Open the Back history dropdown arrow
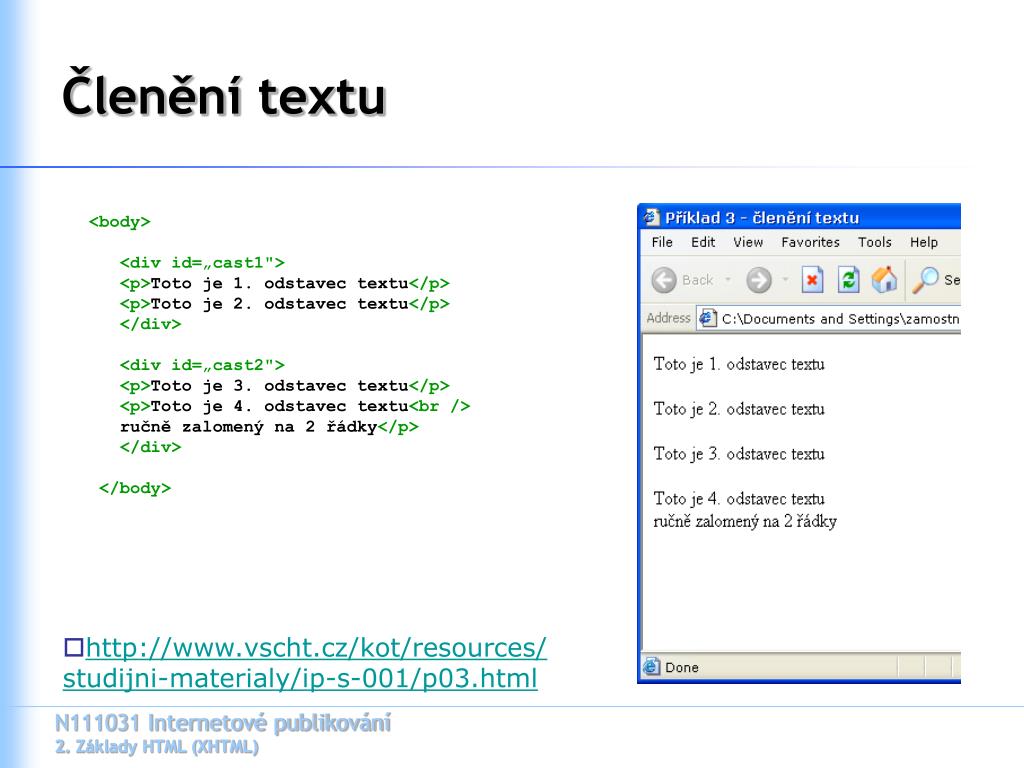The width and height of the screenshot is (1024, 768). 728,280
